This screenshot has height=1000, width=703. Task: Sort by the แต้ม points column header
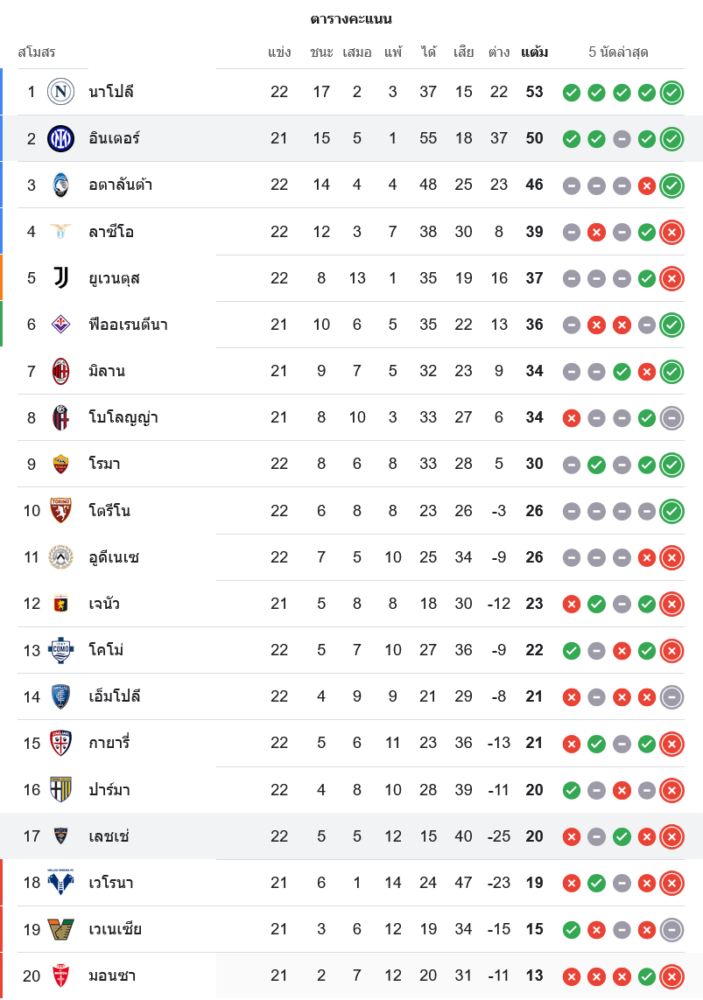[x=534, y=52]
